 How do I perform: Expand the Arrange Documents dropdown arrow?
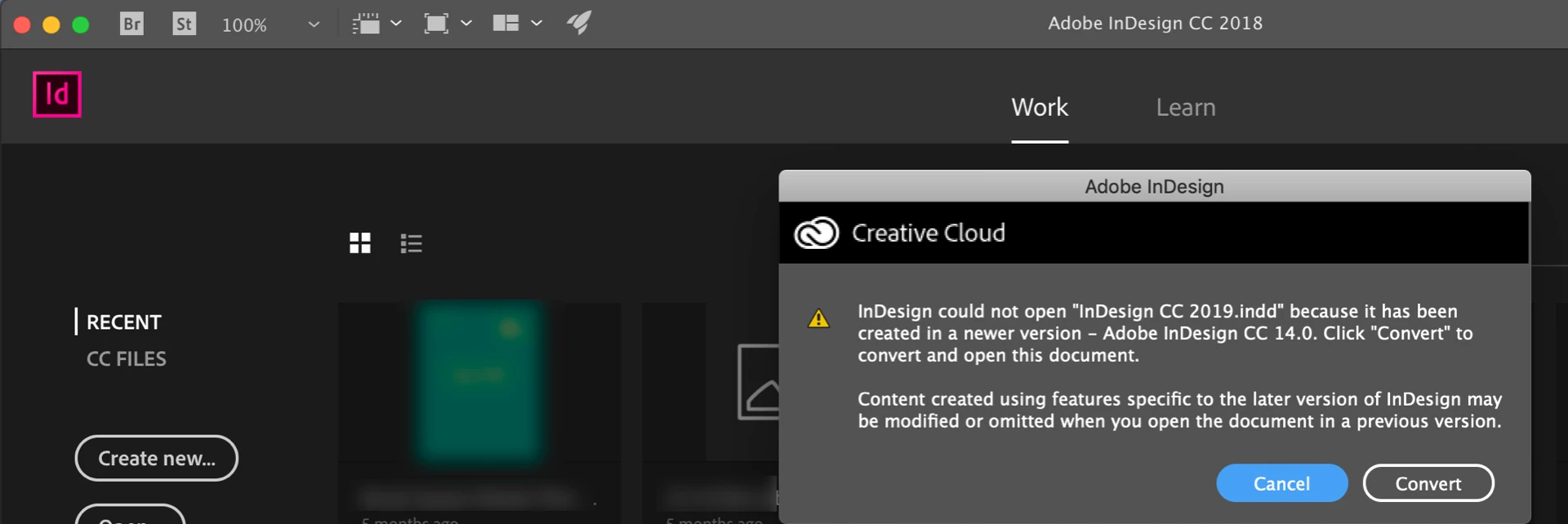pos(537,24)
